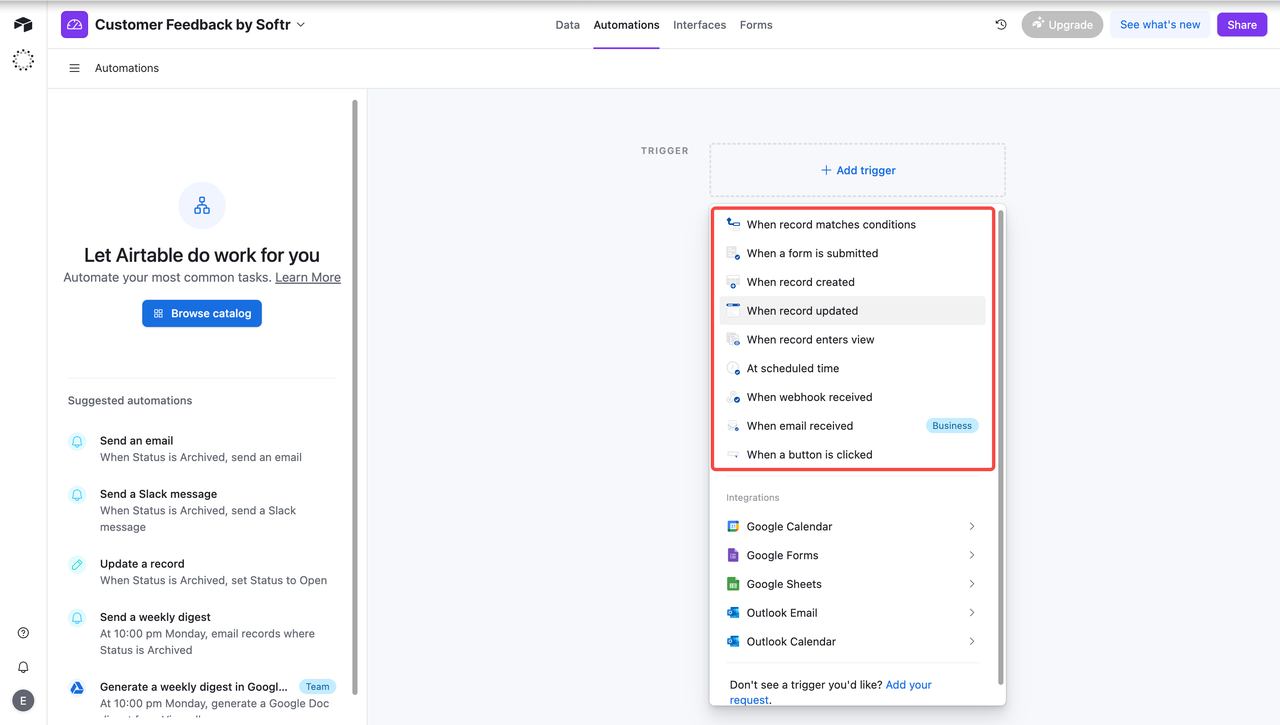Switch to the Interfaces tab
This screenshot has width=1280, height=725.
pos(699,24)
